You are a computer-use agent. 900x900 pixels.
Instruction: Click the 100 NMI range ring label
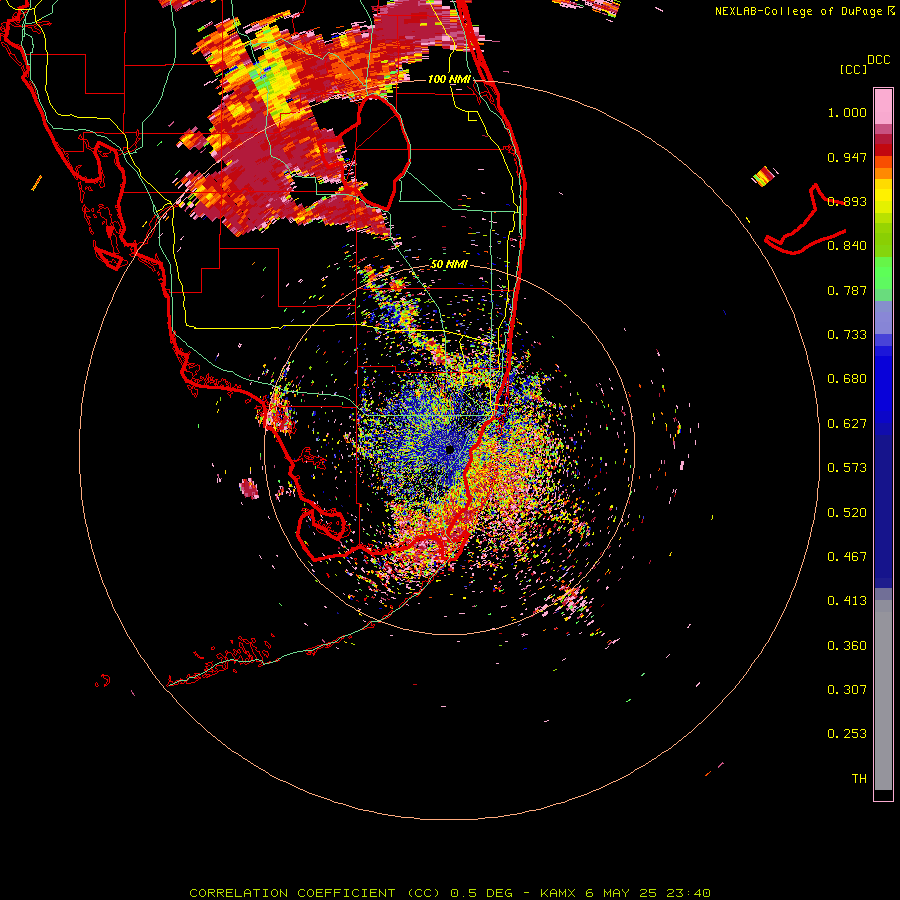[449, 79]
